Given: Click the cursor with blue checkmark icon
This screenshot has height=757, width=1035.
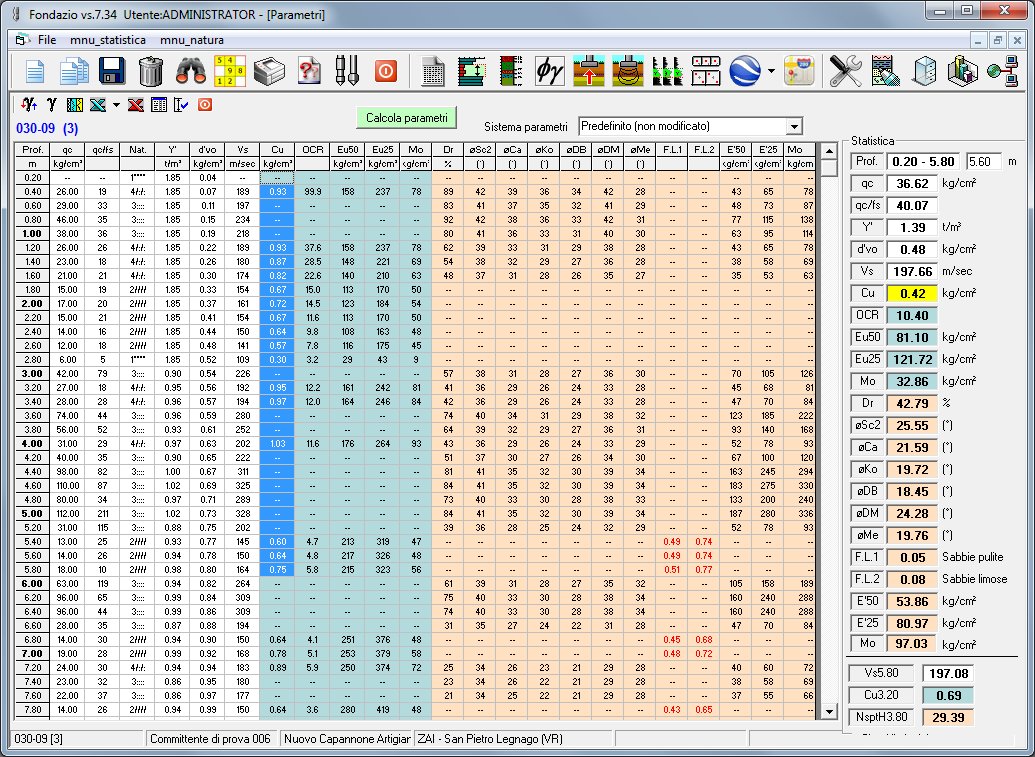Looking at the screenshot, I should pyautogui.click(x=182, y=104).
